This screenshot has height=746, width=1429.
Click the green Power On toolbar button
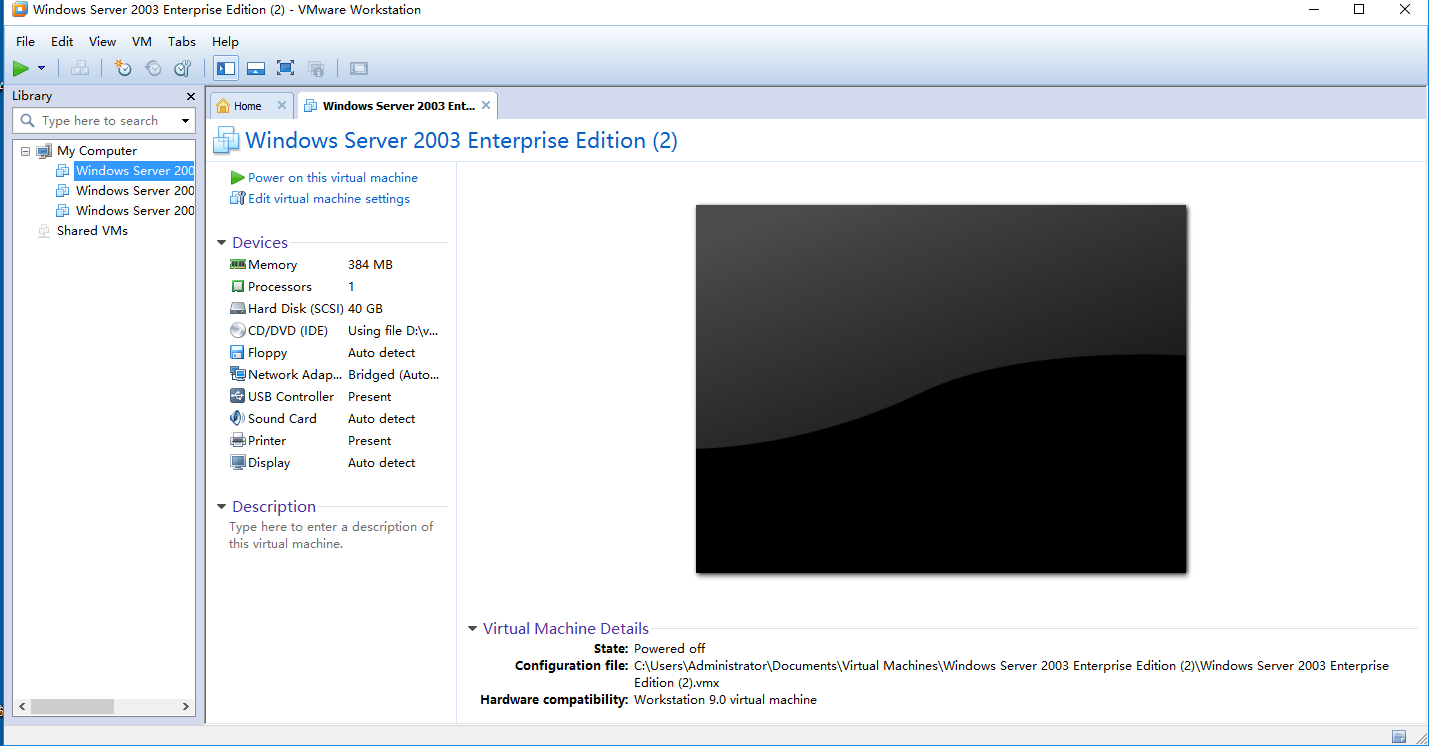pyautogui.click(x=21, y=68)
